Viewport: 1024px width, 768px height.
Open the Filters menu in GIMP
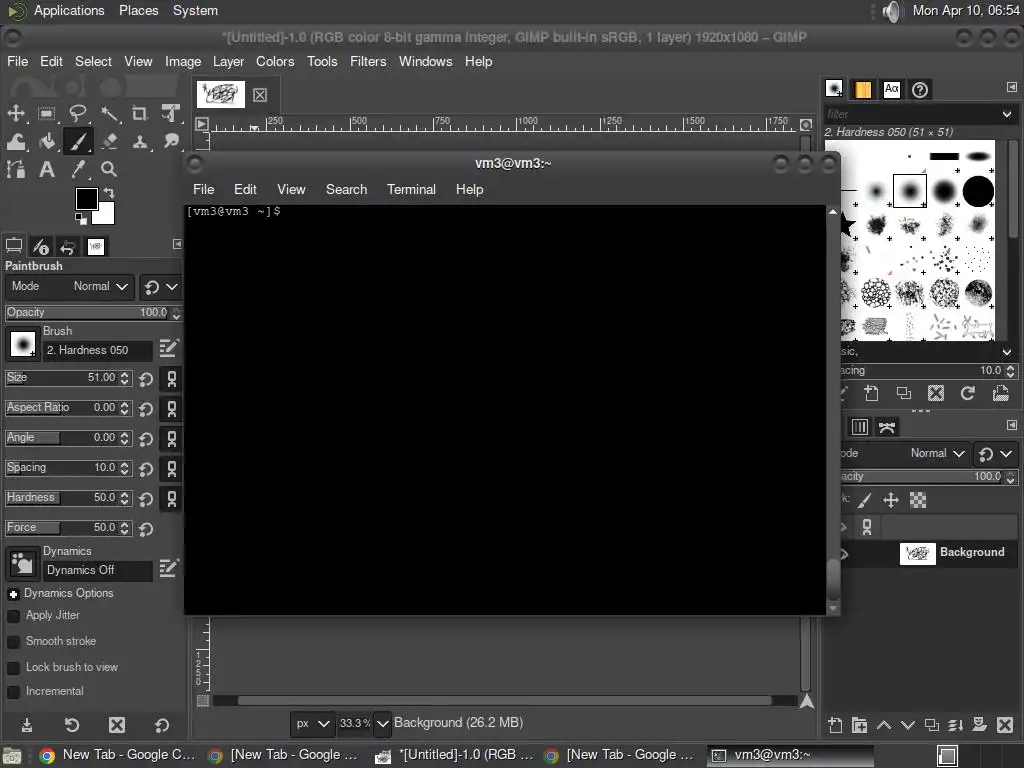click(368, 61)
